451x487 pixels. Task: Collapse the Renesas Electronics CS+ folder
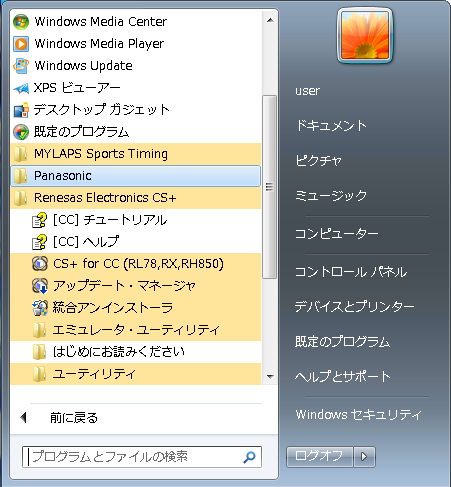click(135, 198)
